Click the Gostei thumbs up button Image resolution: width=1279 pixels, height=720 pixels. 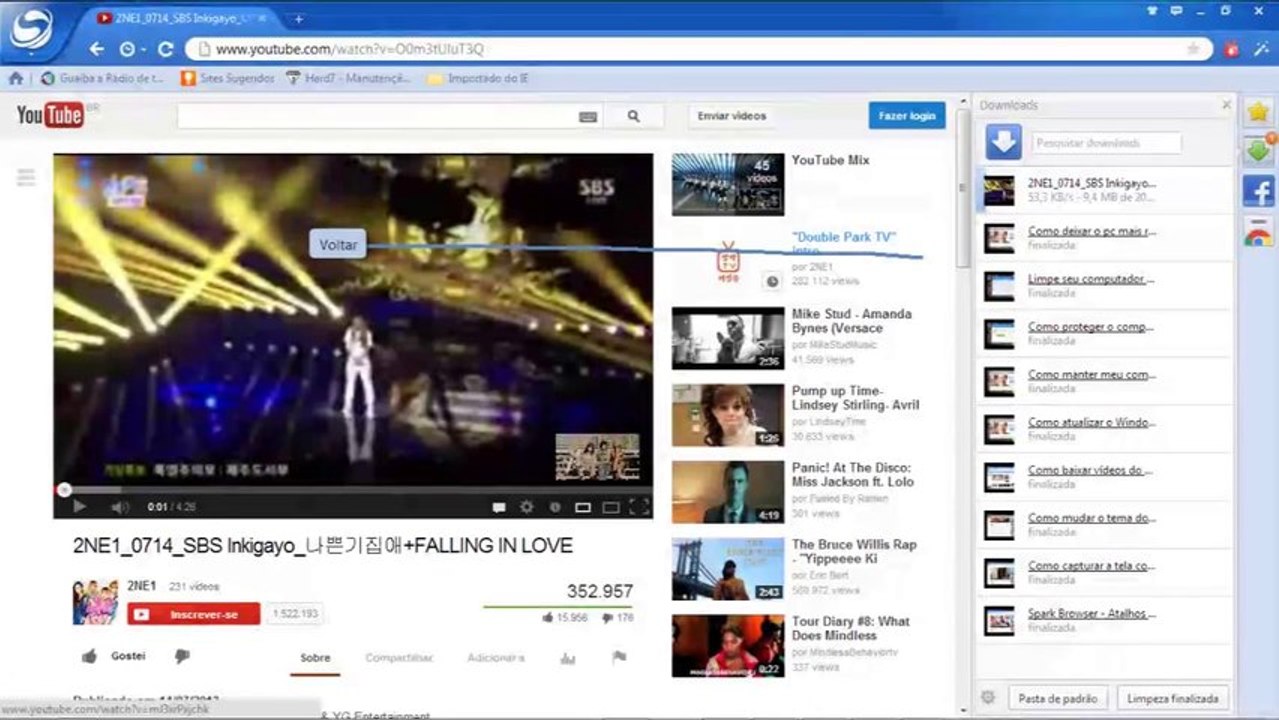coord(113,656)
